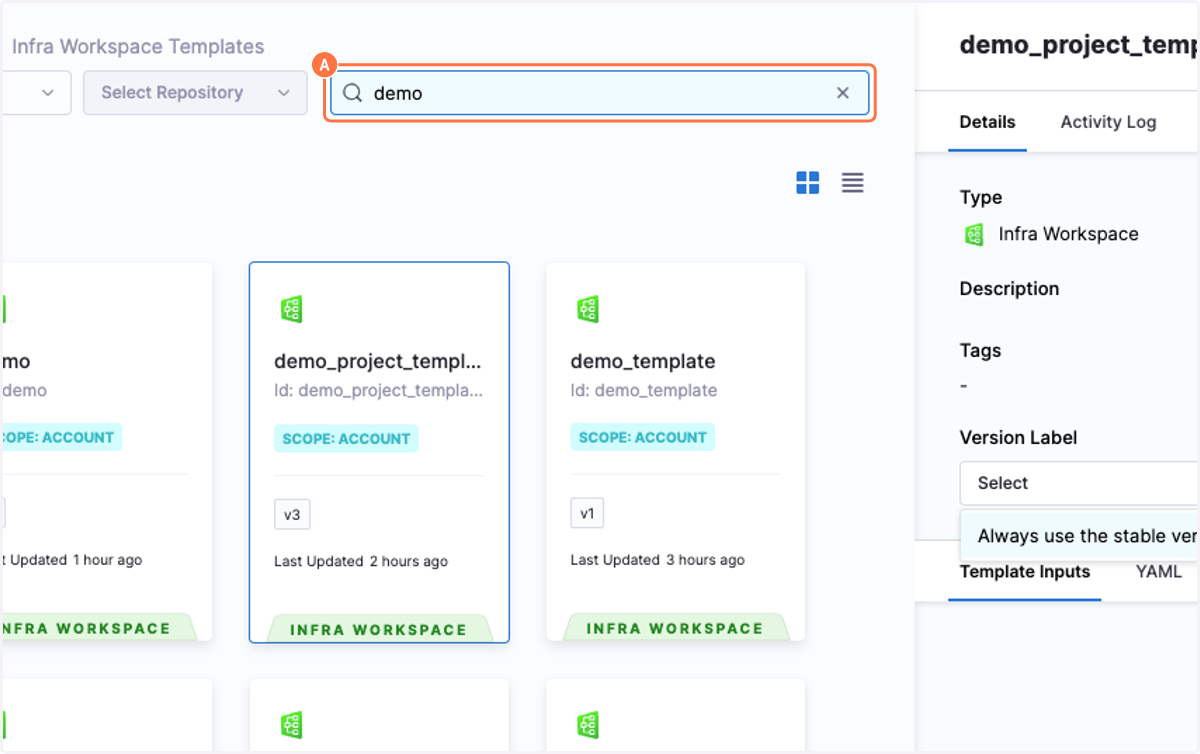1200x754 pixels.
Task: Select the demo_template card title
Action: (643, 361)
